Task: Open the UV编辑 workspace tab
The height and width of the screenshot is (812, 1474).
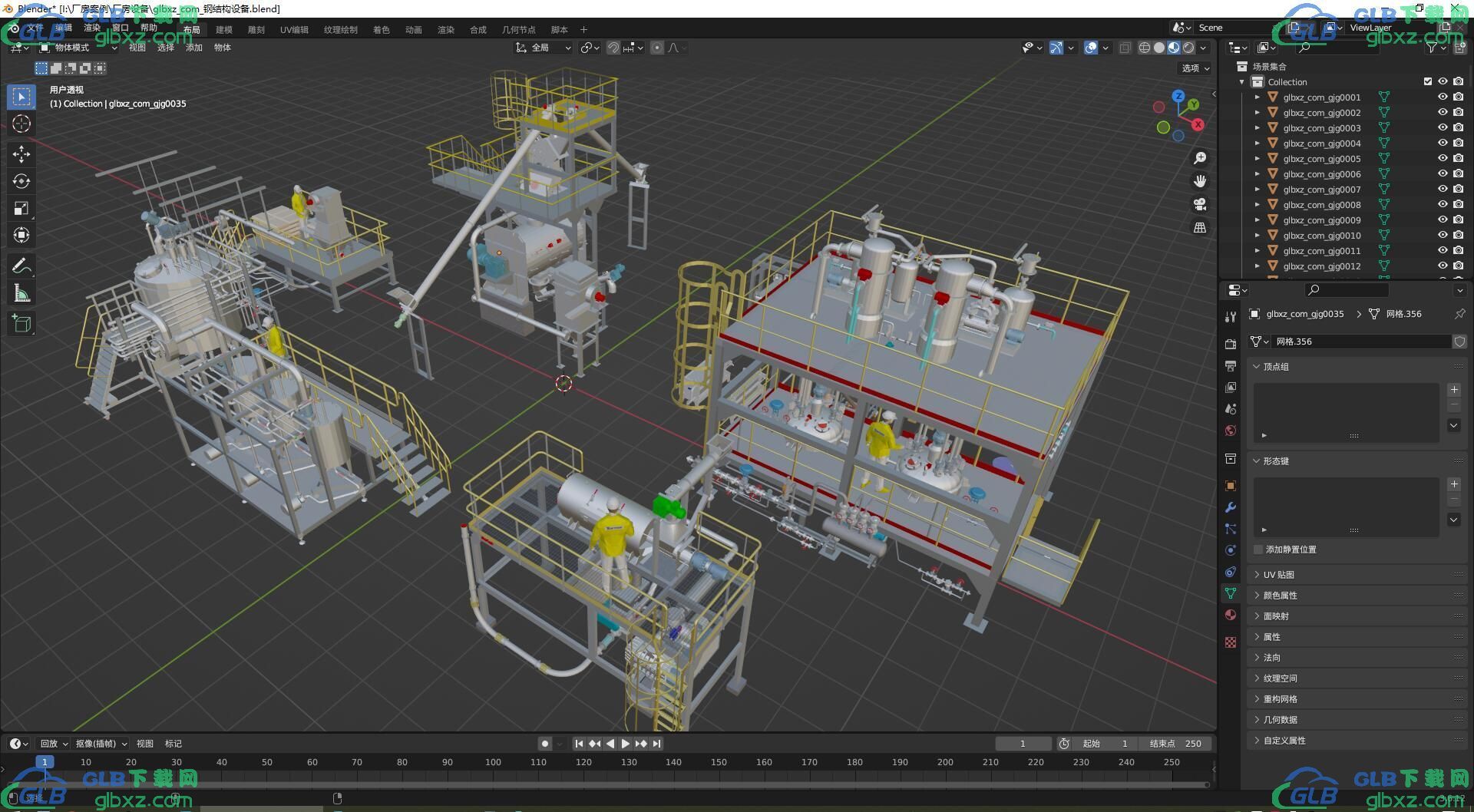Action: pos(294,30)
